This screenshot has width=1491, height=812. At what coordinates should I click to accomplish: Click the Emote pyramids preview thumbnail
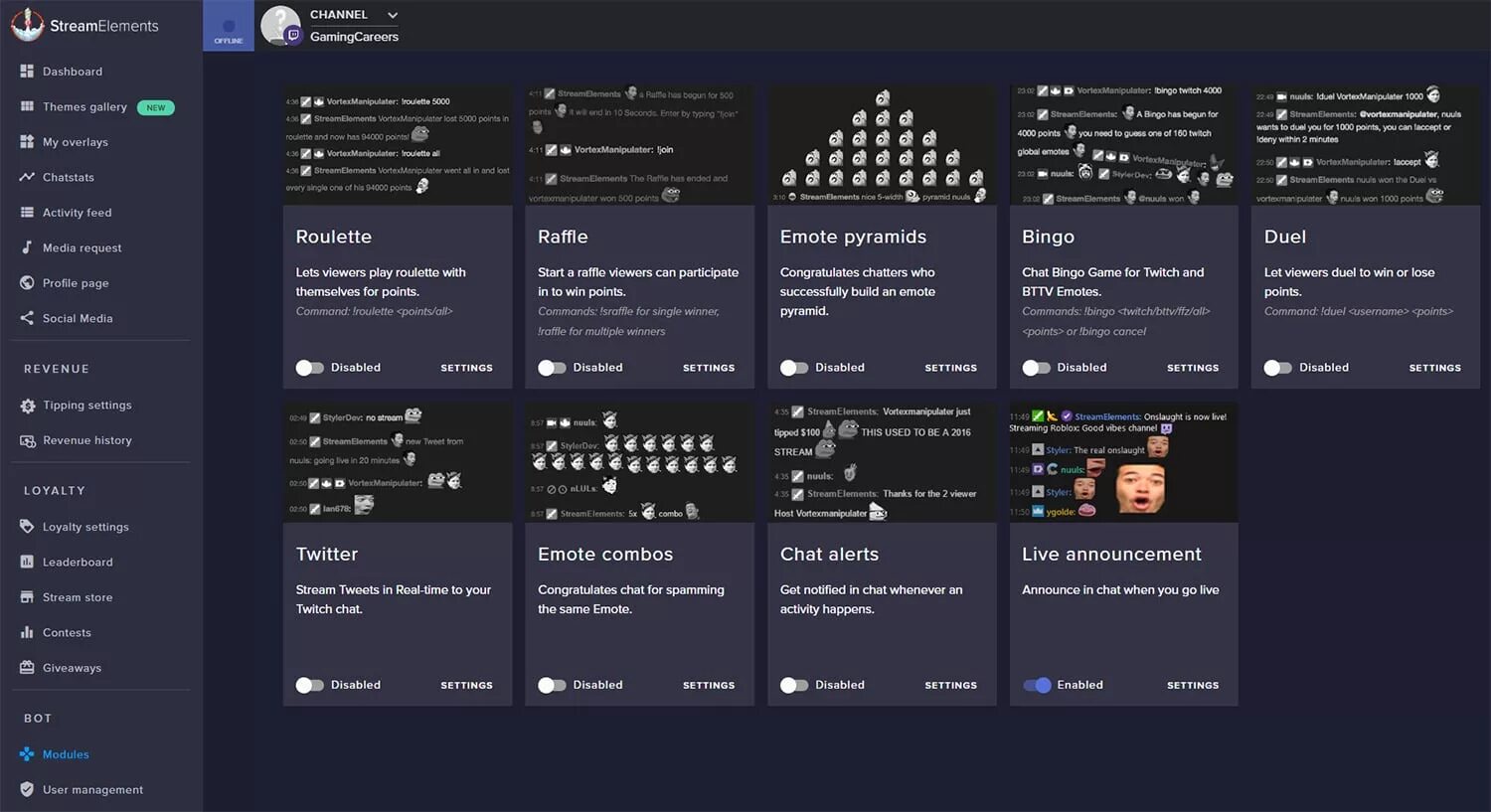(x=882, y=145)
